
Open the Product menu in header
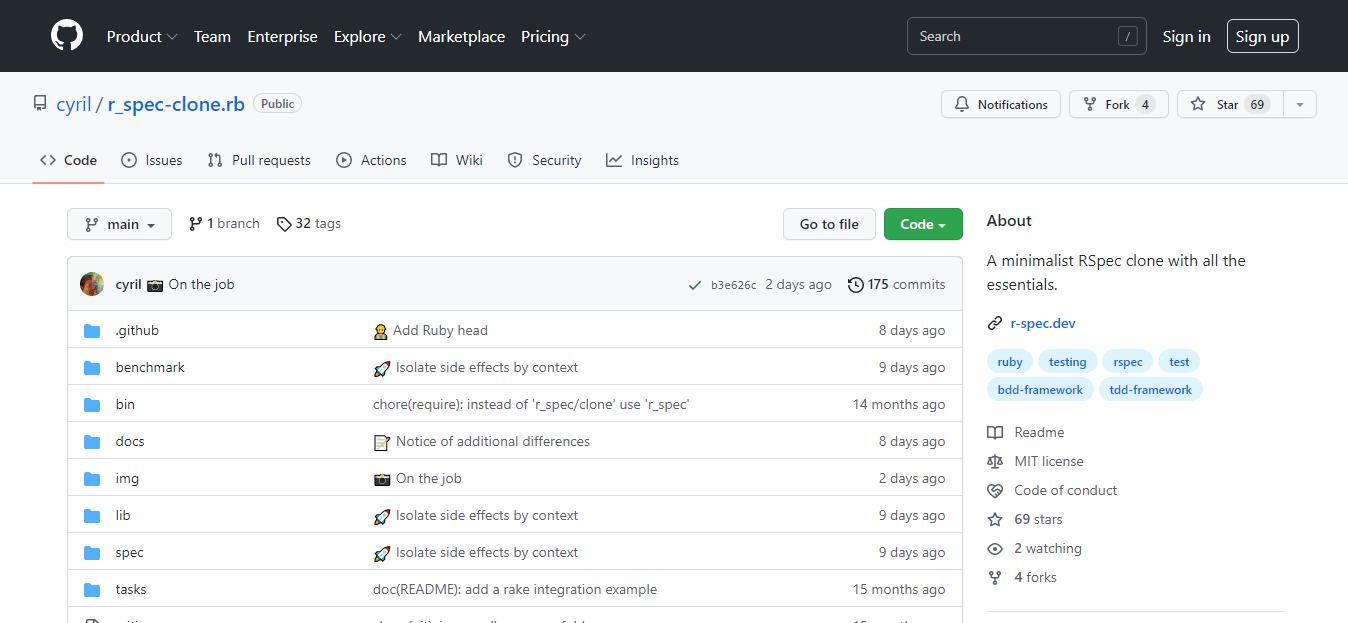click(x=141, y=37)
